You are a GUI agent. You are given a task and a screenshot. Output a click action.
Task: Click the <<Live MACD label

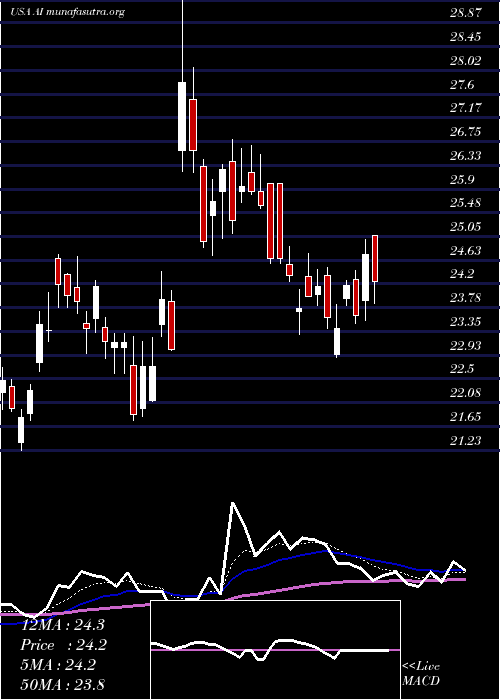[421, 674]
